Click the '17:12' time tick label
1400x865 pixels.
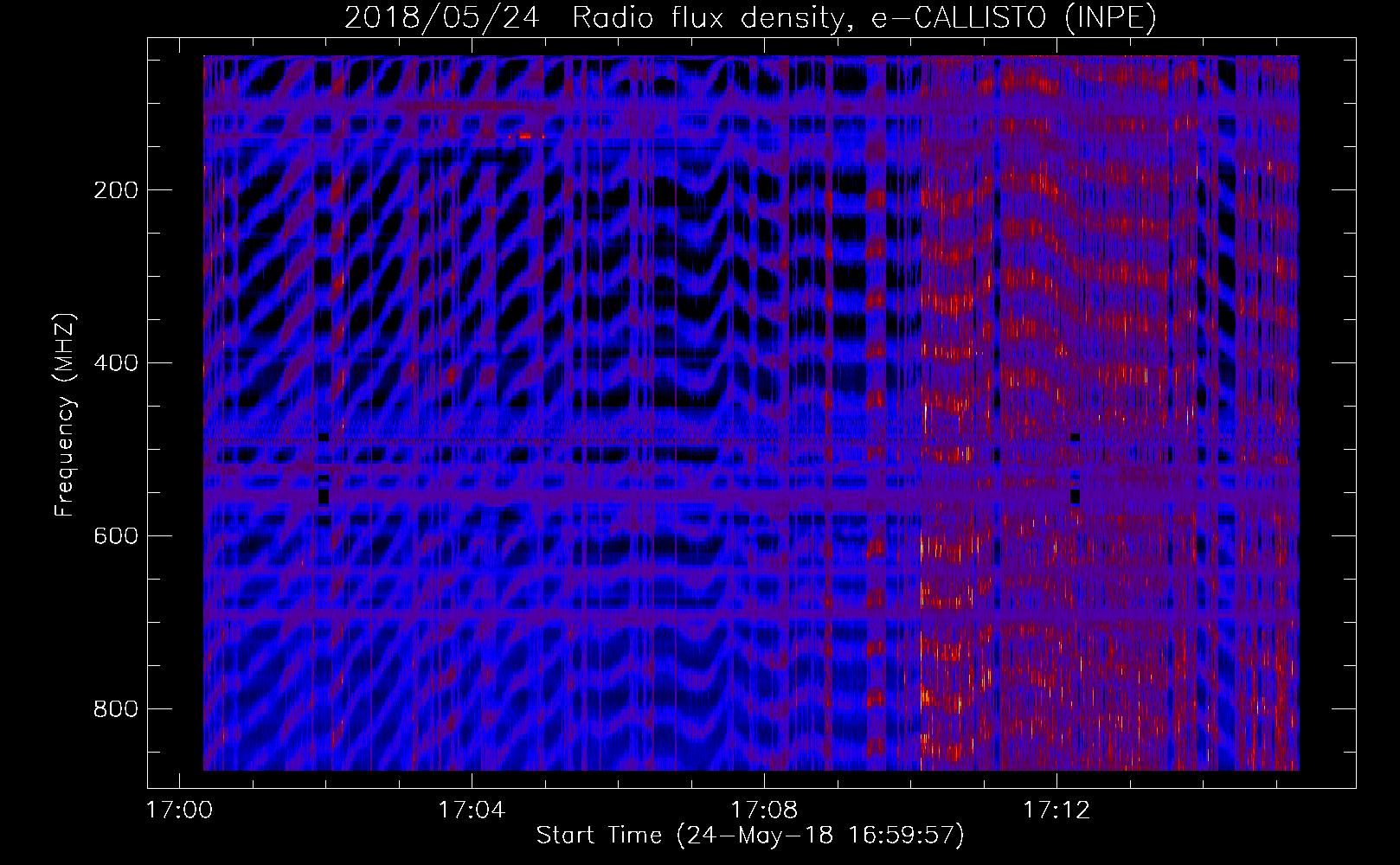coord(1056,811)
